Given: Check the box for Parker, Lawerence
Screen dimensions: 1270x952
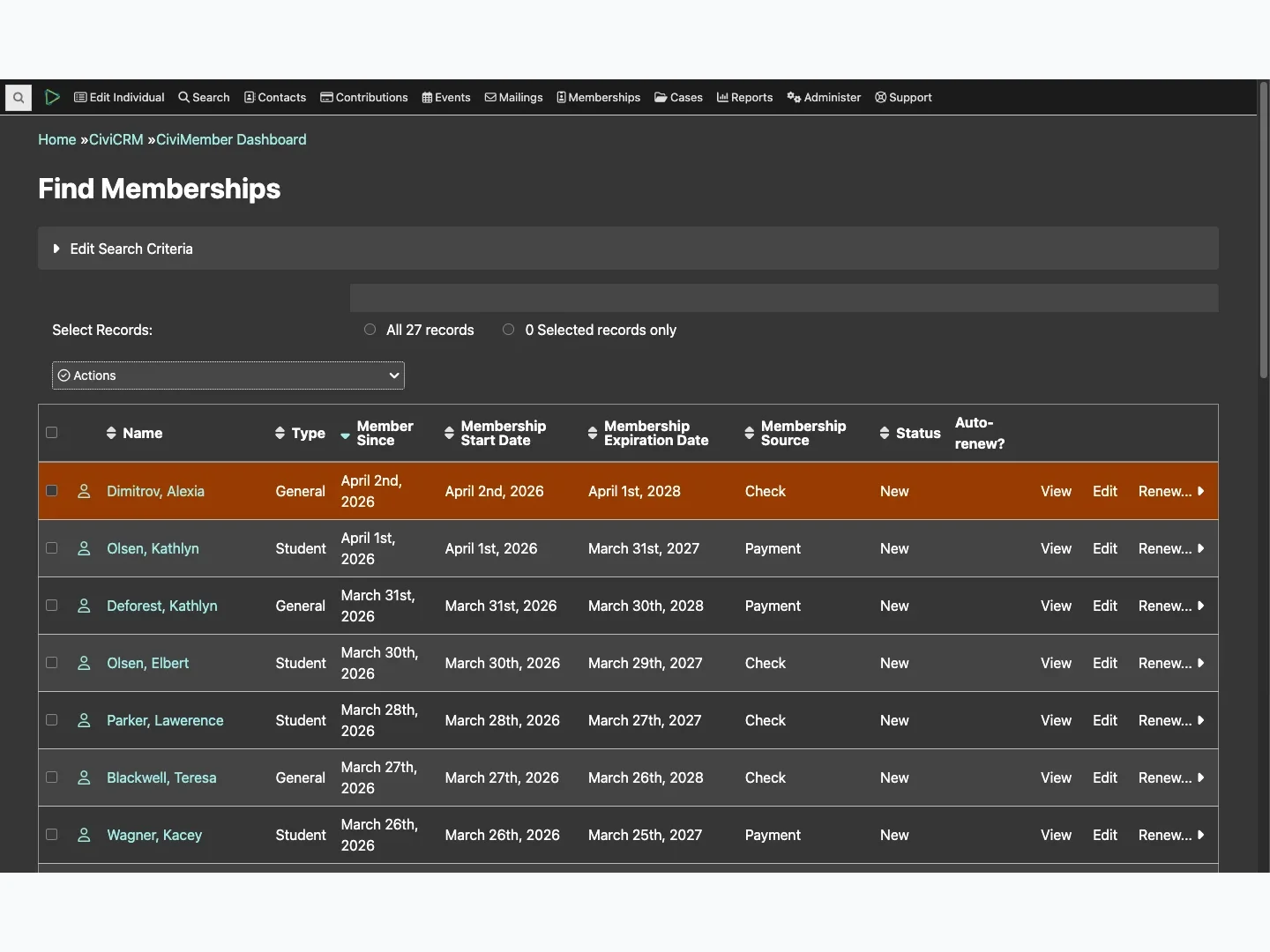Looking at the screenshot, I should click(52, 720).
